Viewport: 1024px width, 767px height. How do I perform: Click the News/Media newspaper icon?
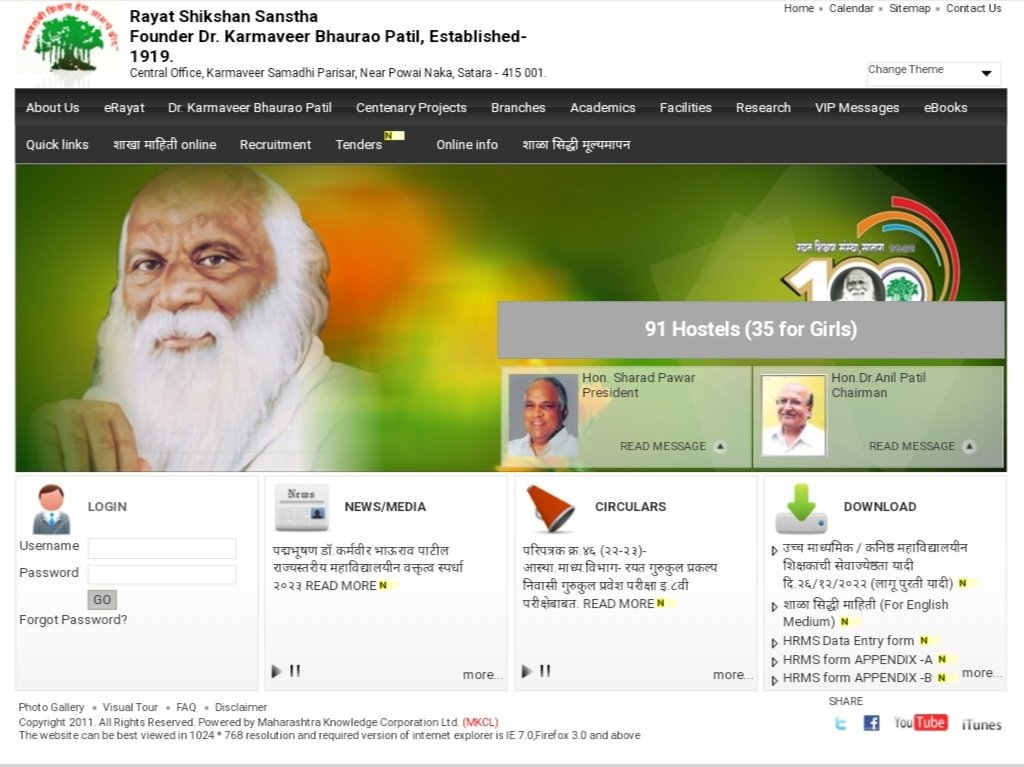(x=302, y=507)
